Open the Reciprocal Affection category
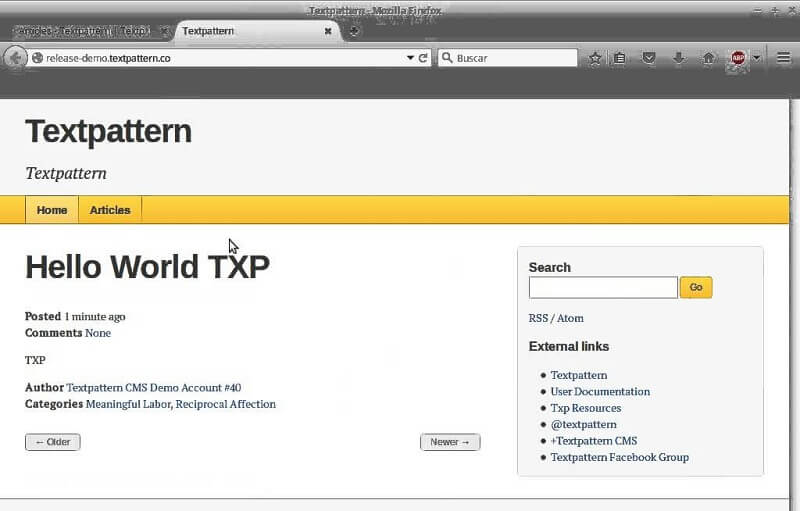Screen dimensions: 800x511 [226, 404]
